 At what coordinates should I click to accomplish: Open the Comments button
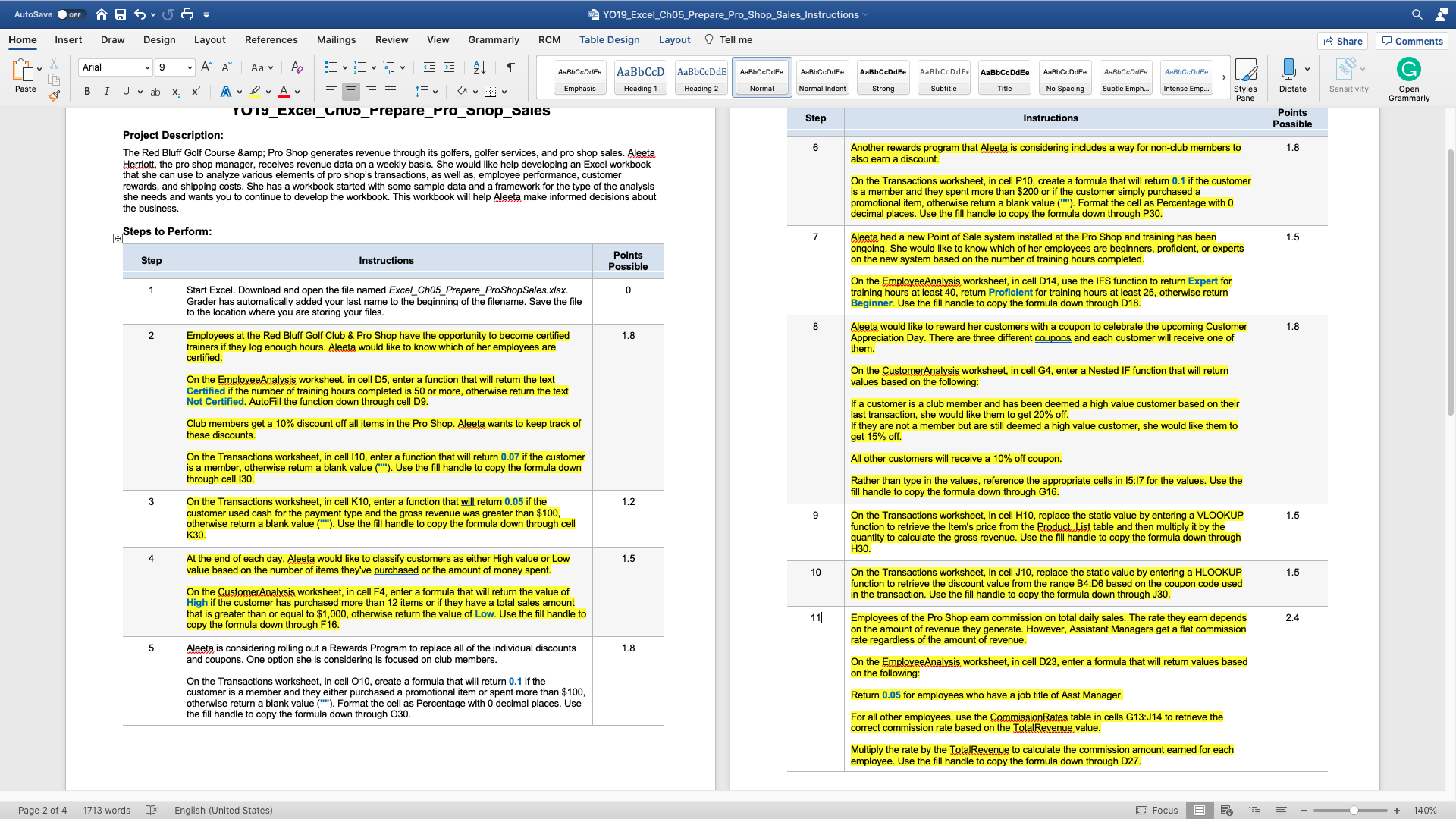[1411, 41]
